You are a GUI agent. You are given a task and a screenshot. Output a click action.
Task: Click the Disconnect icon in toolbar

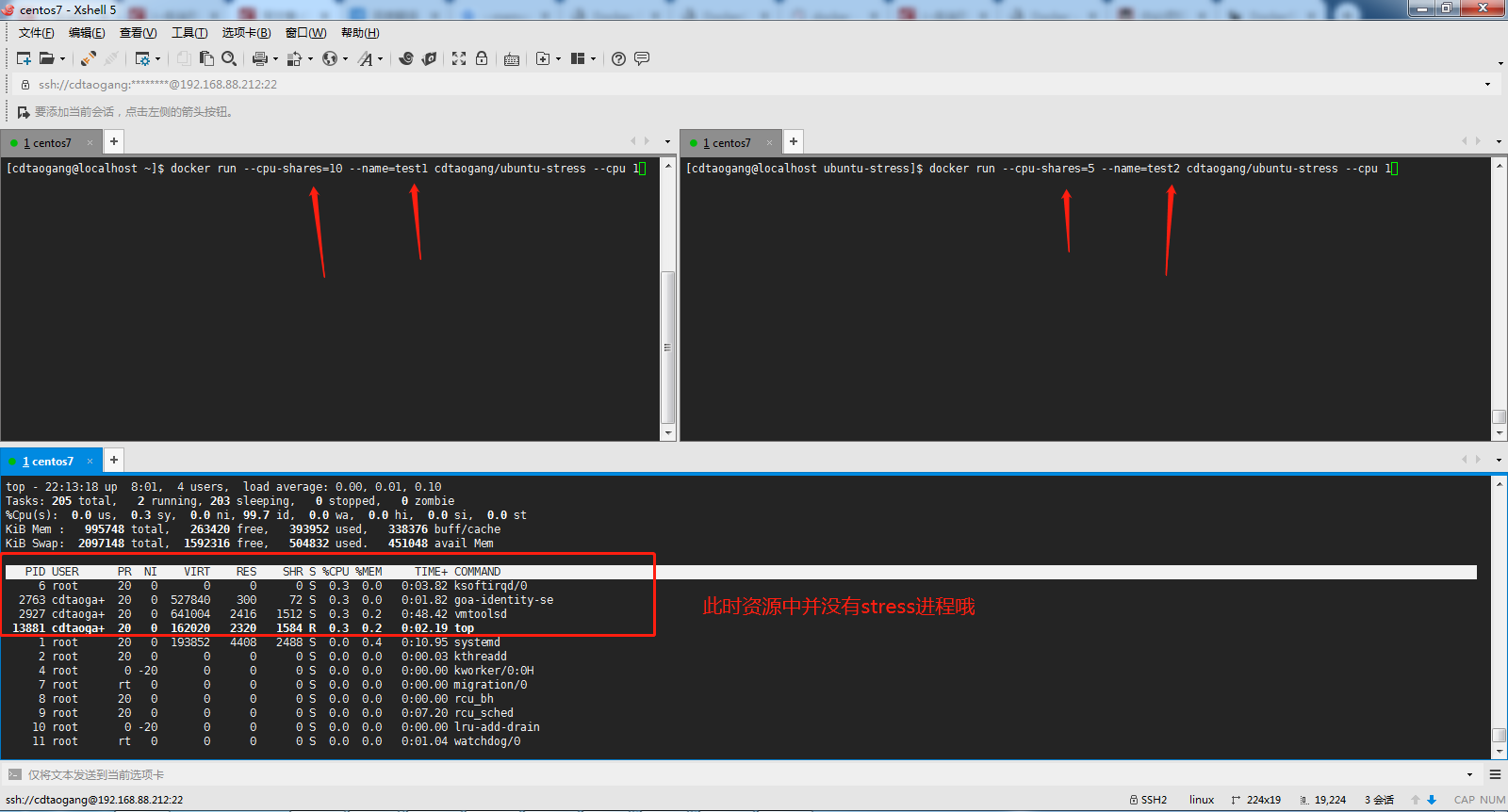pos(111,58)
